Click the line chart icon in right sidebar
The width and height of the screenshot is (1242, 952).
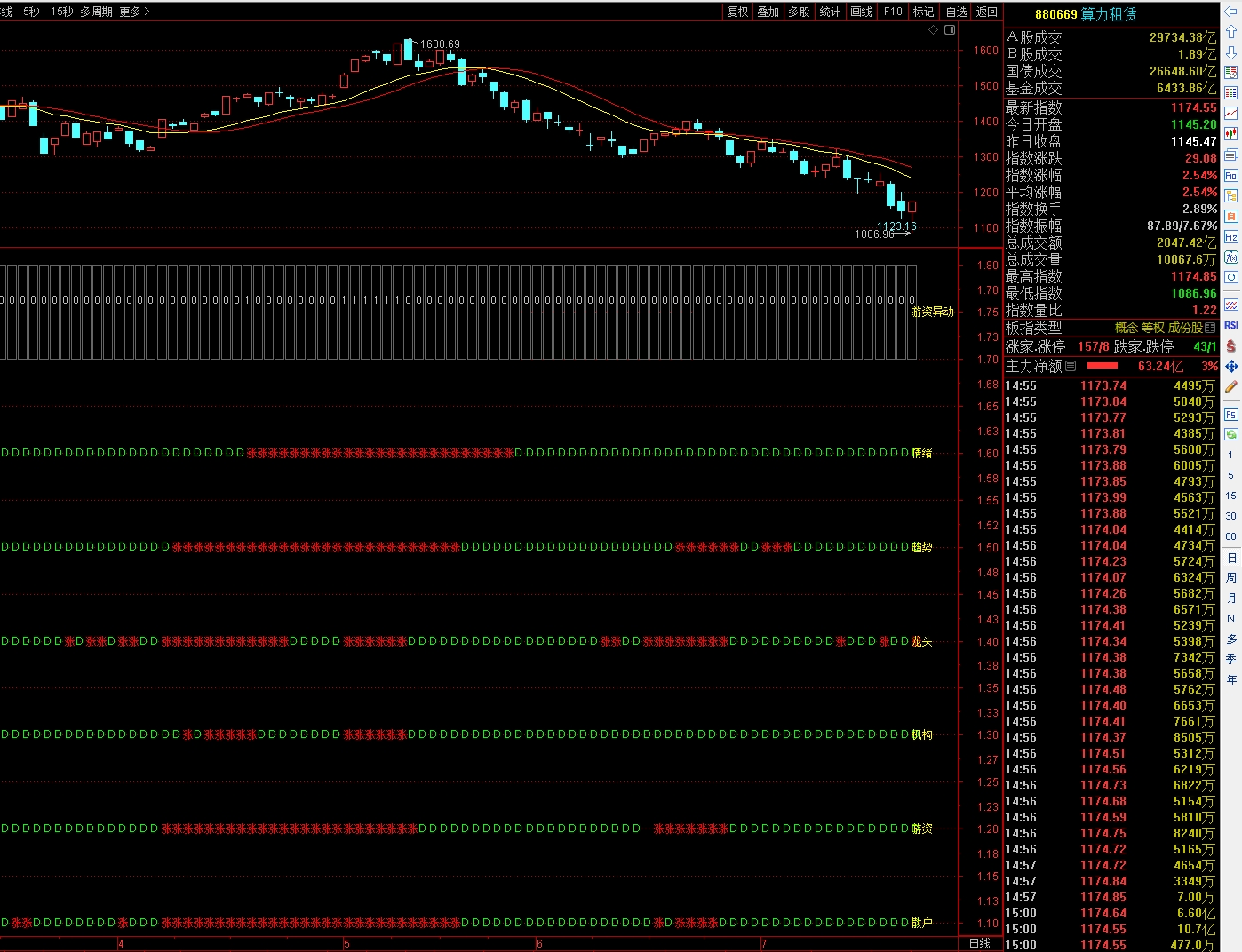tap(1230, 113)
